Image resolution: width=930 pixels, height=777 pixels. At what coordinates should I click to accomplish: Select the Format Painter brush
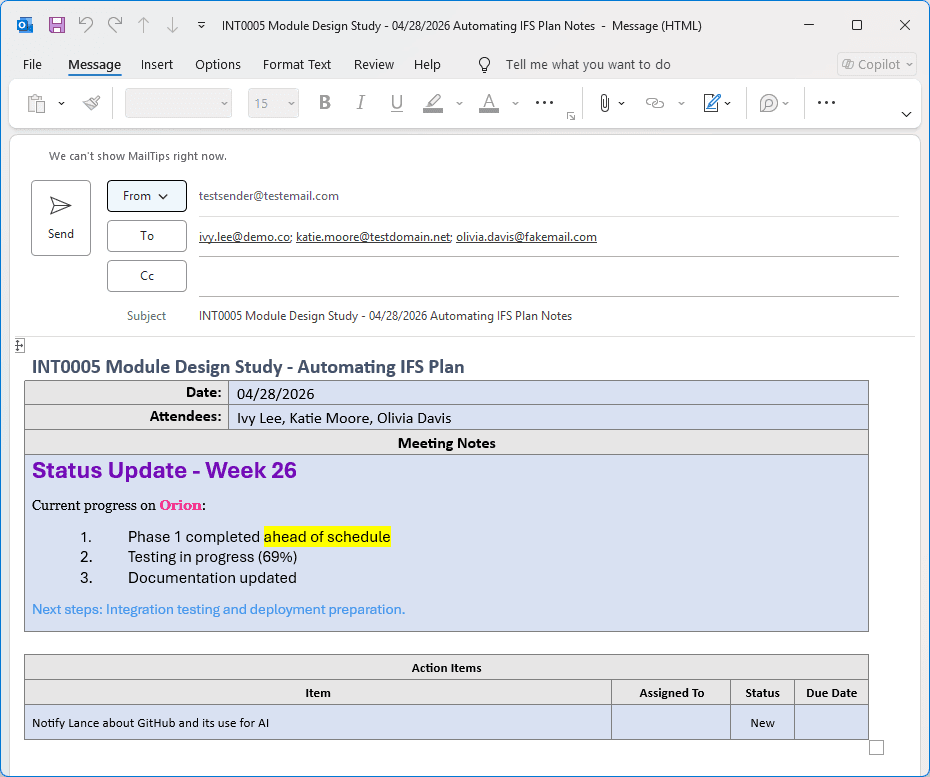coord(91,103)
